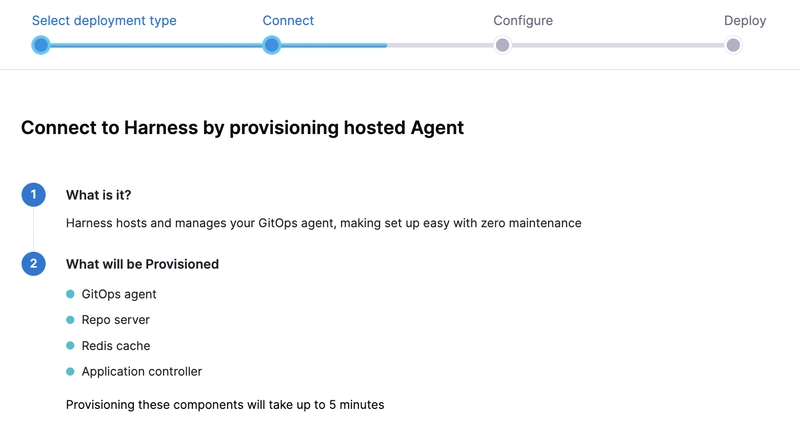Click the numbered step 1 badge

coord(34,195)
